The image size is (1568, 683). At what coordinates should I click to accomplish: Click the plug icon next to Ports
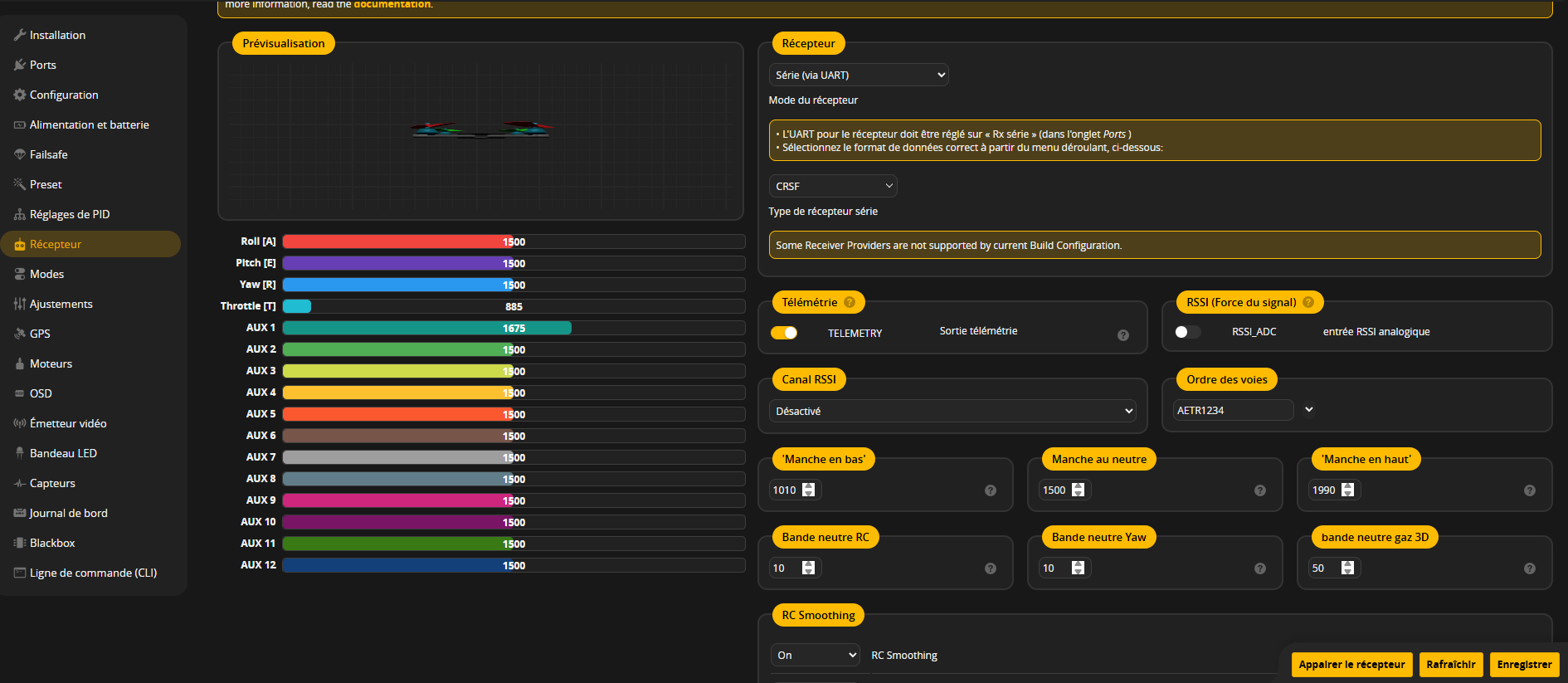pyautogui.click(x=20, y=65)
